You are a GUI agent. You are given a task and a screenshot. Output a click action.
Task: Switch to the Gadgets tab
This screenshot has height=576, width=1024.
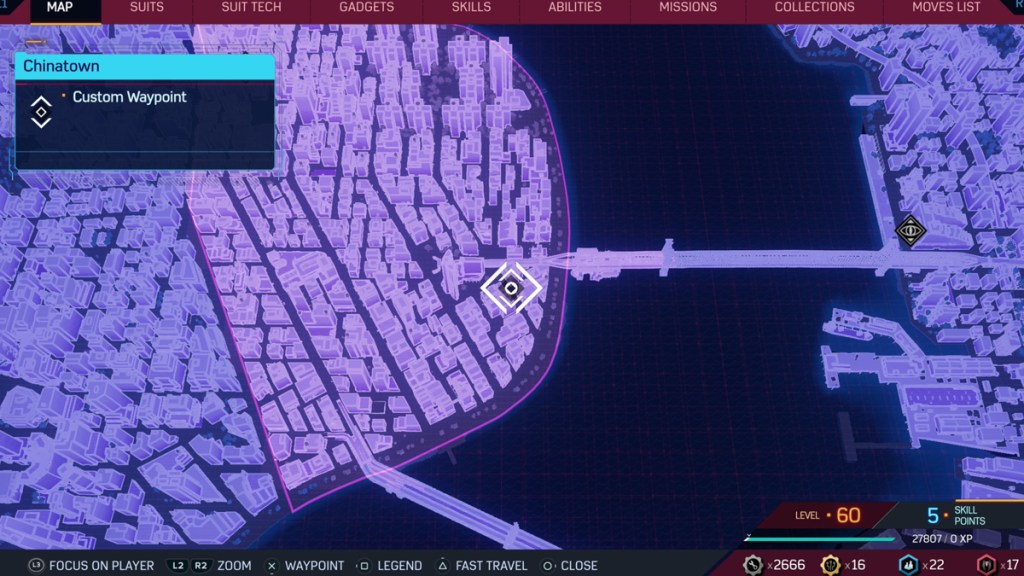(365, 7)
